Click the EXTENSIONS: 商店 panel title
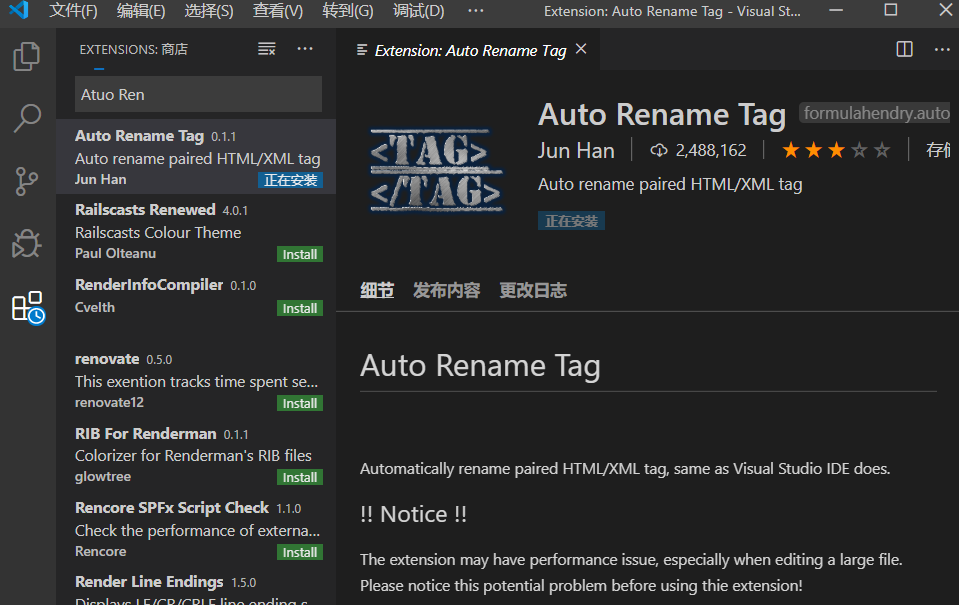 133,50
